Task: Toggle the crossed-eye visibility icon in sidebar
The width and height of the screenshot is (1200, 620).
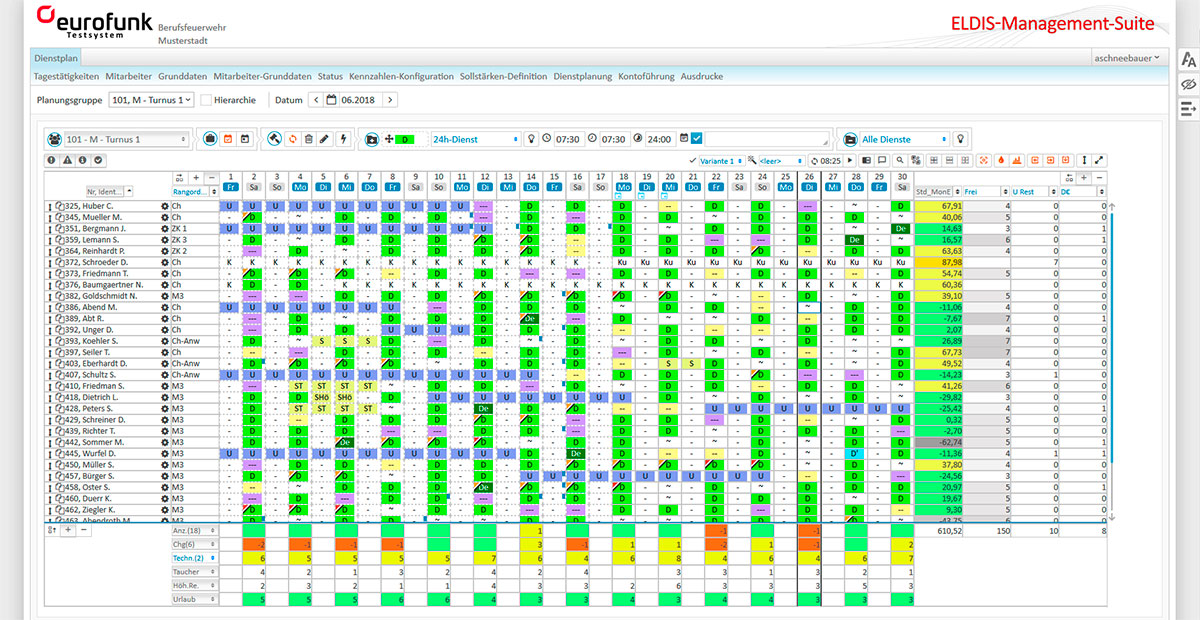Action: (x=1188, y=84)
